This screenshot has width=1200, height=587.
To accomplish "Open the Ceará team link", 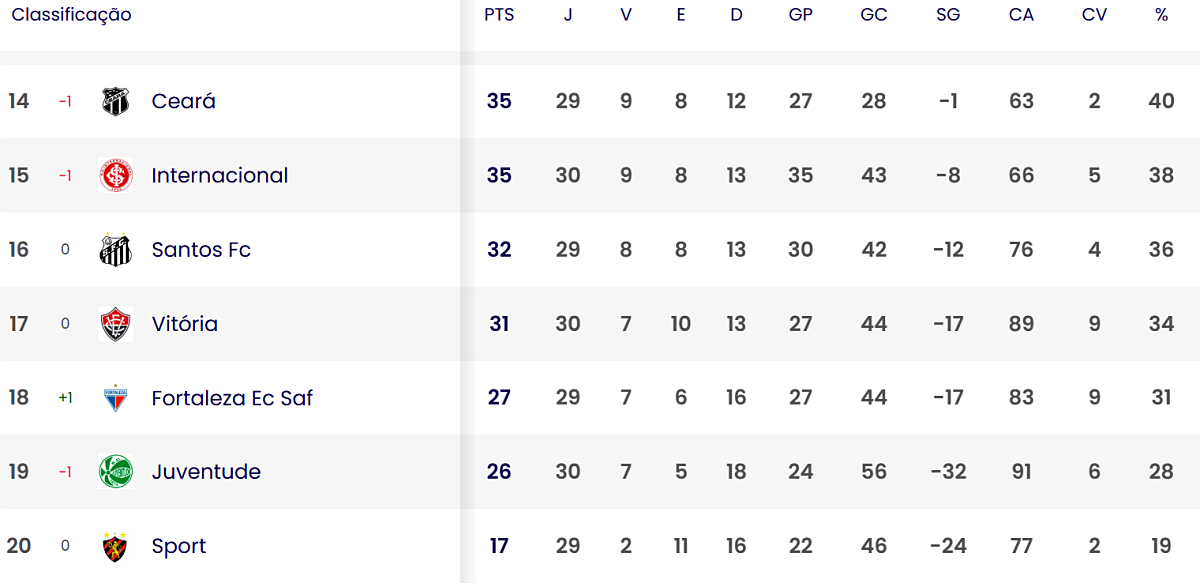I will (x=183, y=101).
